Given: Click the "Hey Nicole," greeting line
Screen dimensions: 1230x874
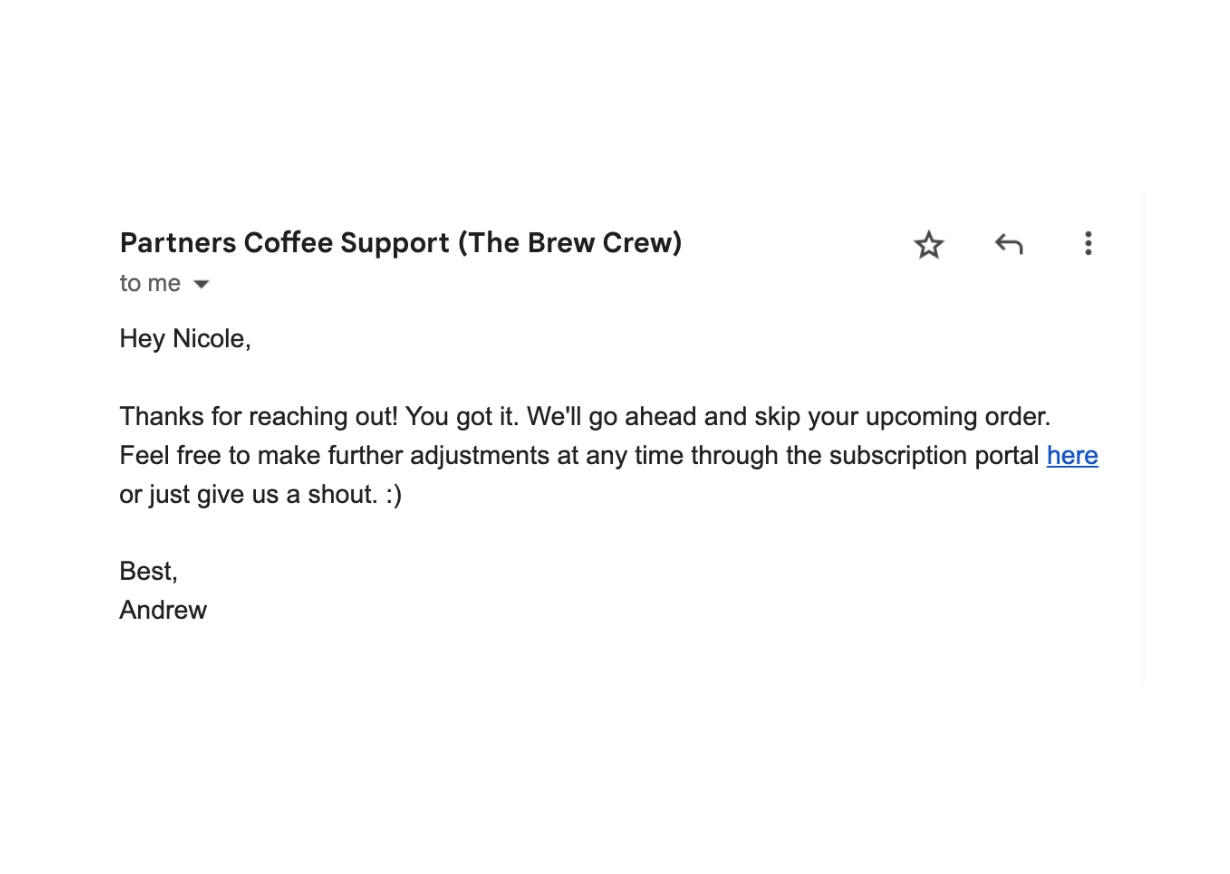Looking at the screenshot, I should [x=185, y=340].
